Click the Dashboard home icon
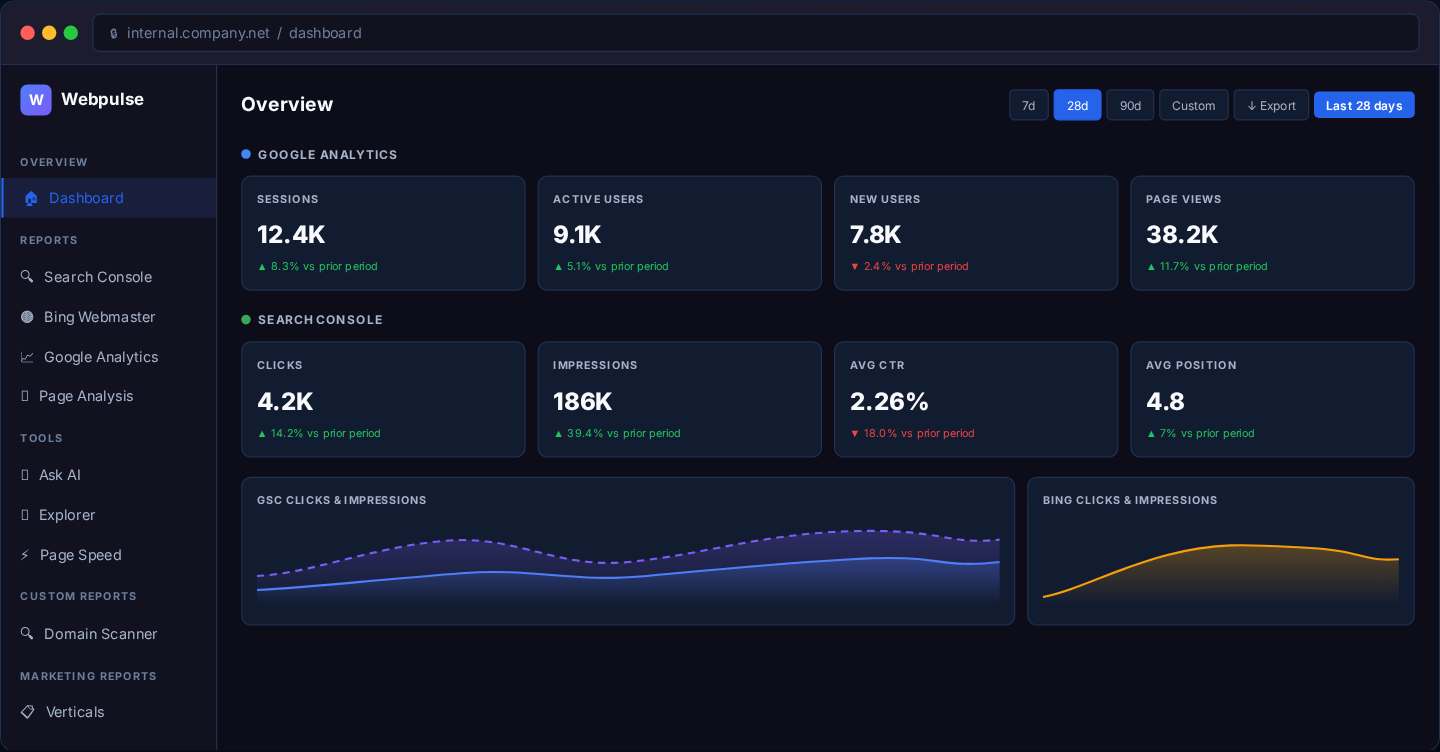Viewport: 1440px width, 752px height. pos(31,198)
